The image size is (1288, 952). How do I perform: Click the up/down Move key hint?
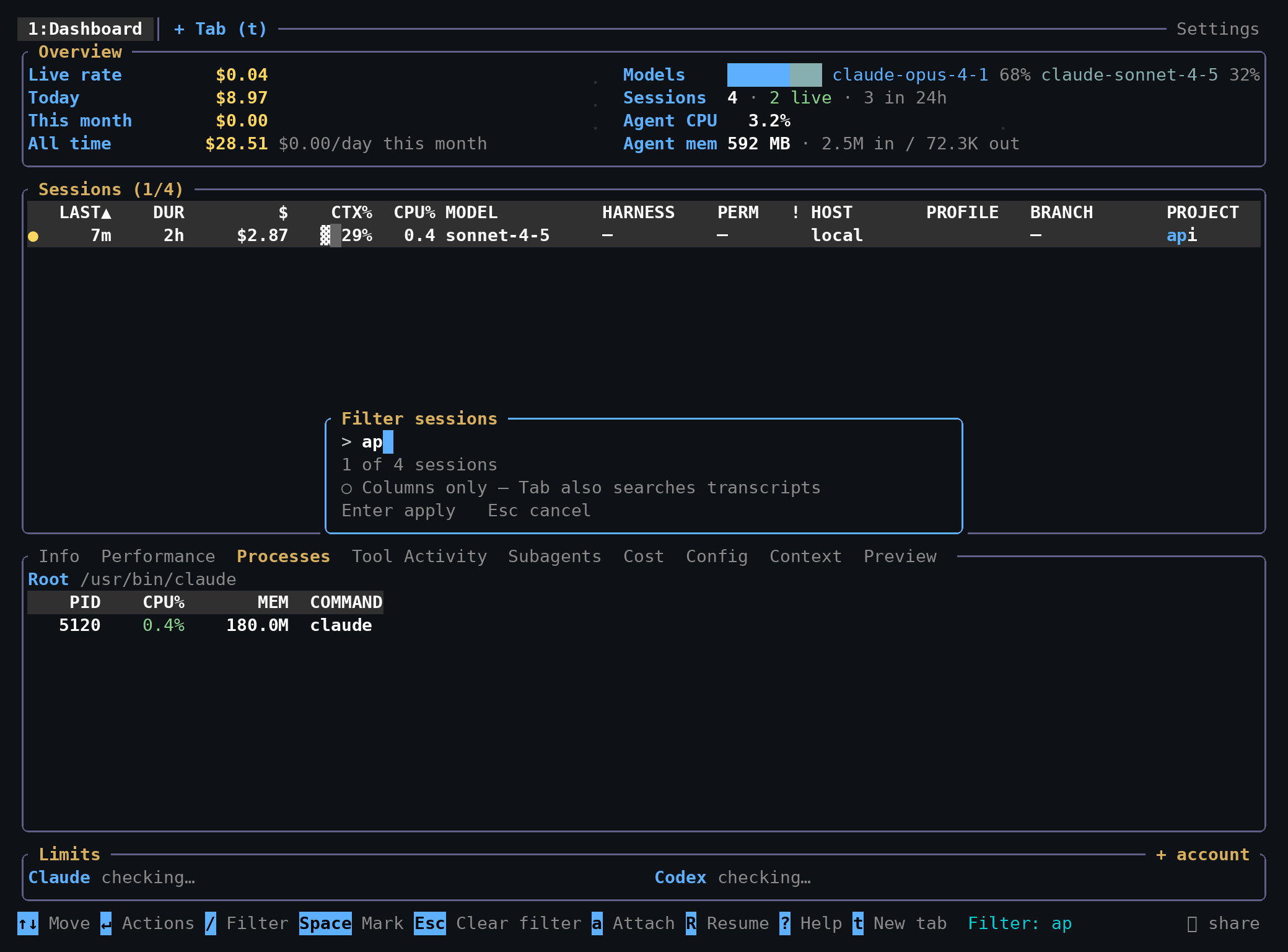(x=54, y=923)
